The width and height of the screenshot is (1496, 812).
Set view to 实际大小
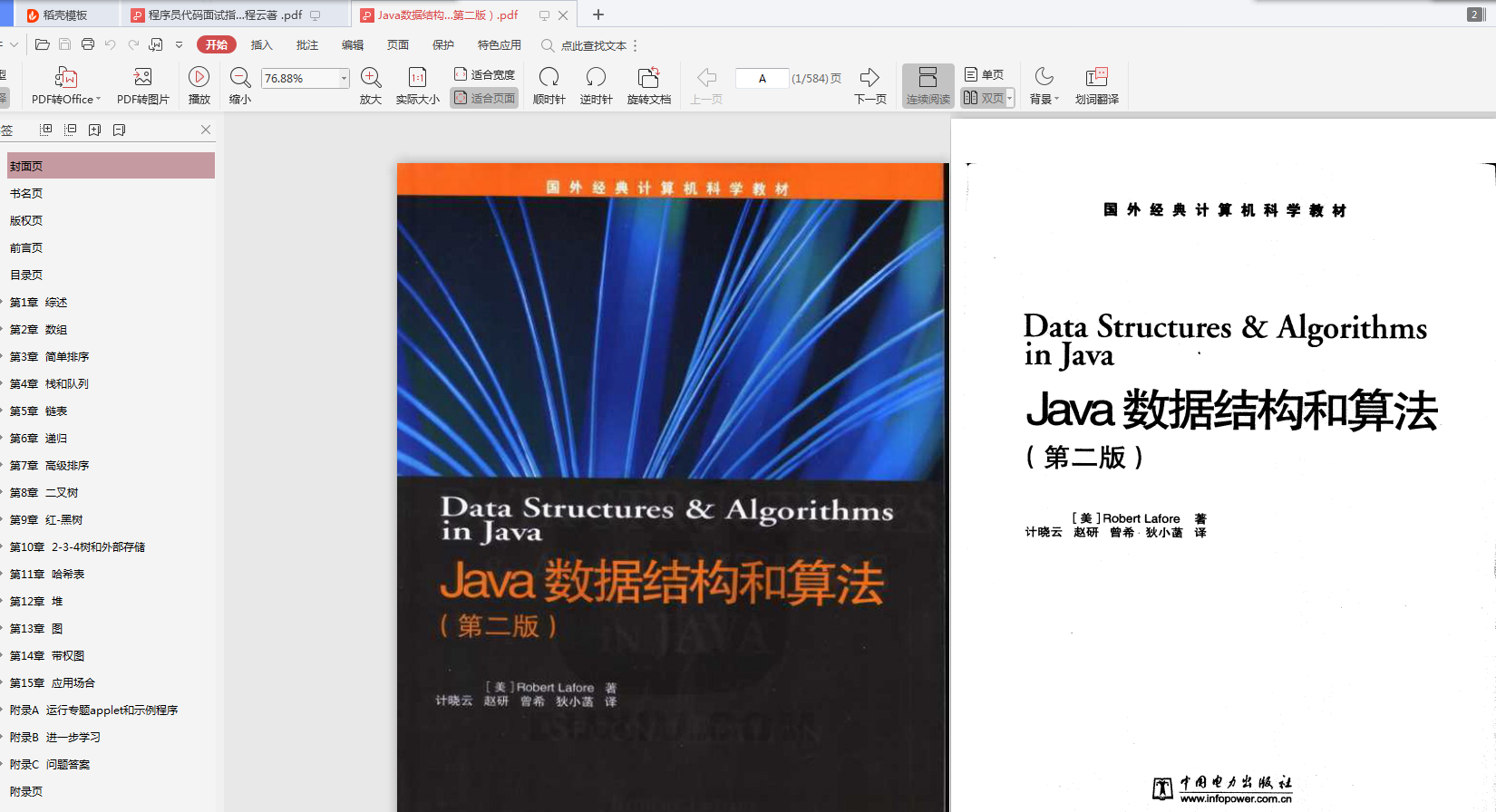click(417, 86)
